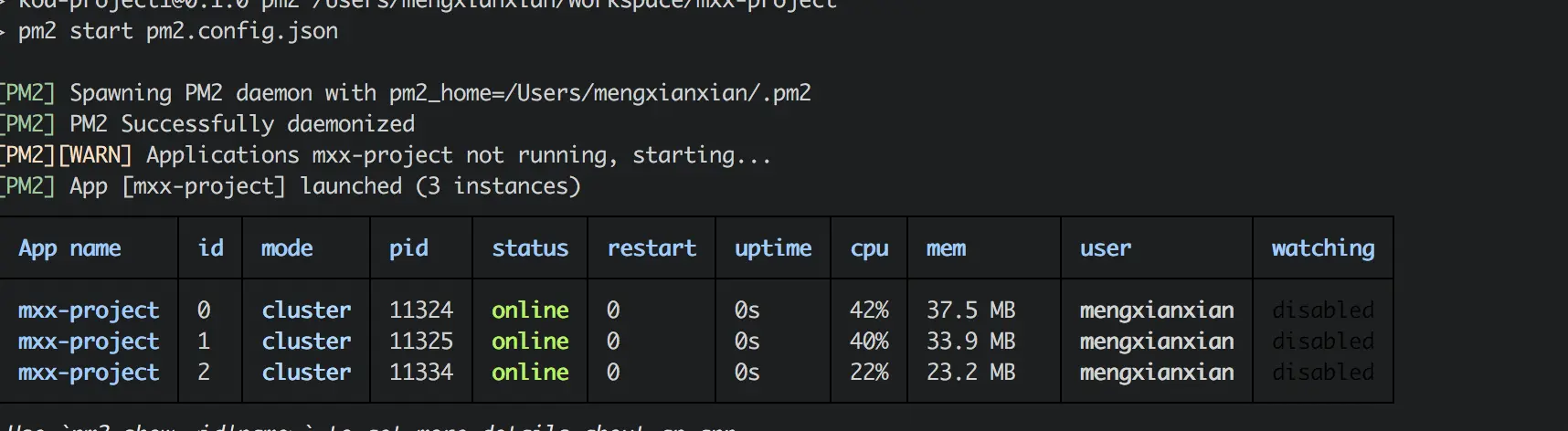The height and width of the screenshot is (431, 1568).
Task: Click online status for pid 11325
Action: point(530,342)
